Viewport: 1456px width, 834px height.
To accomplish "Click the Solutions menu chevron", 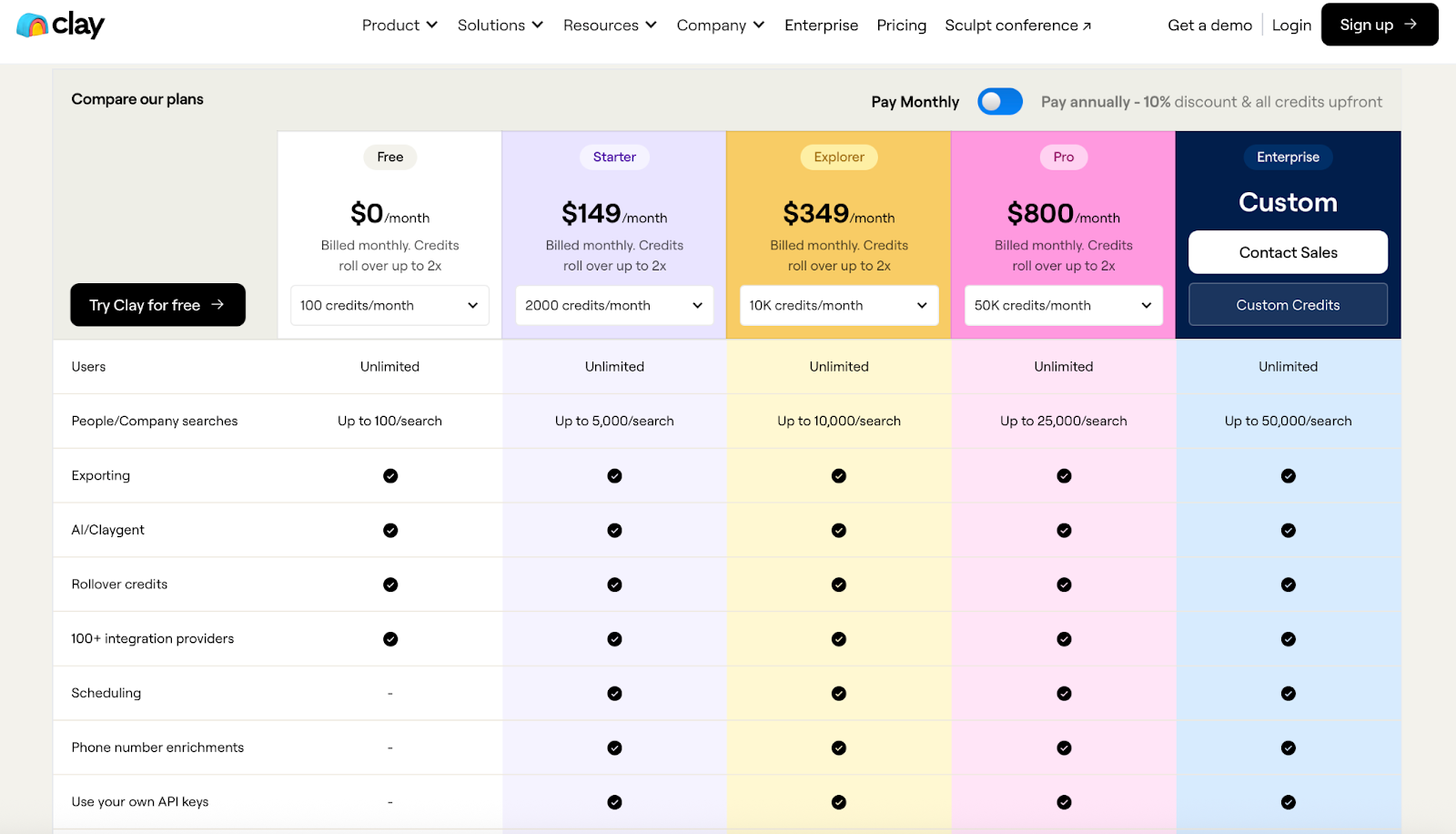I will click(x=538, y=25).
